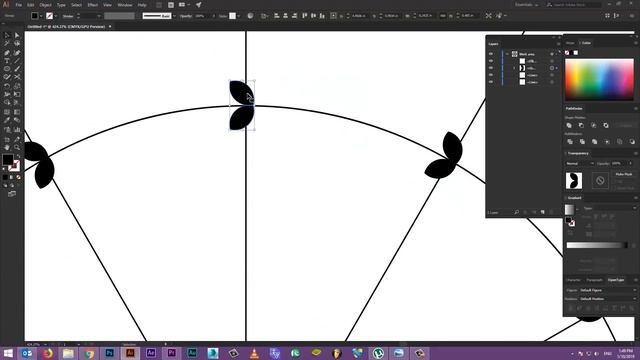Screen dimensions: 640x360
Task: Click the Divide pathfinder icon
Action: click(570, 142)
